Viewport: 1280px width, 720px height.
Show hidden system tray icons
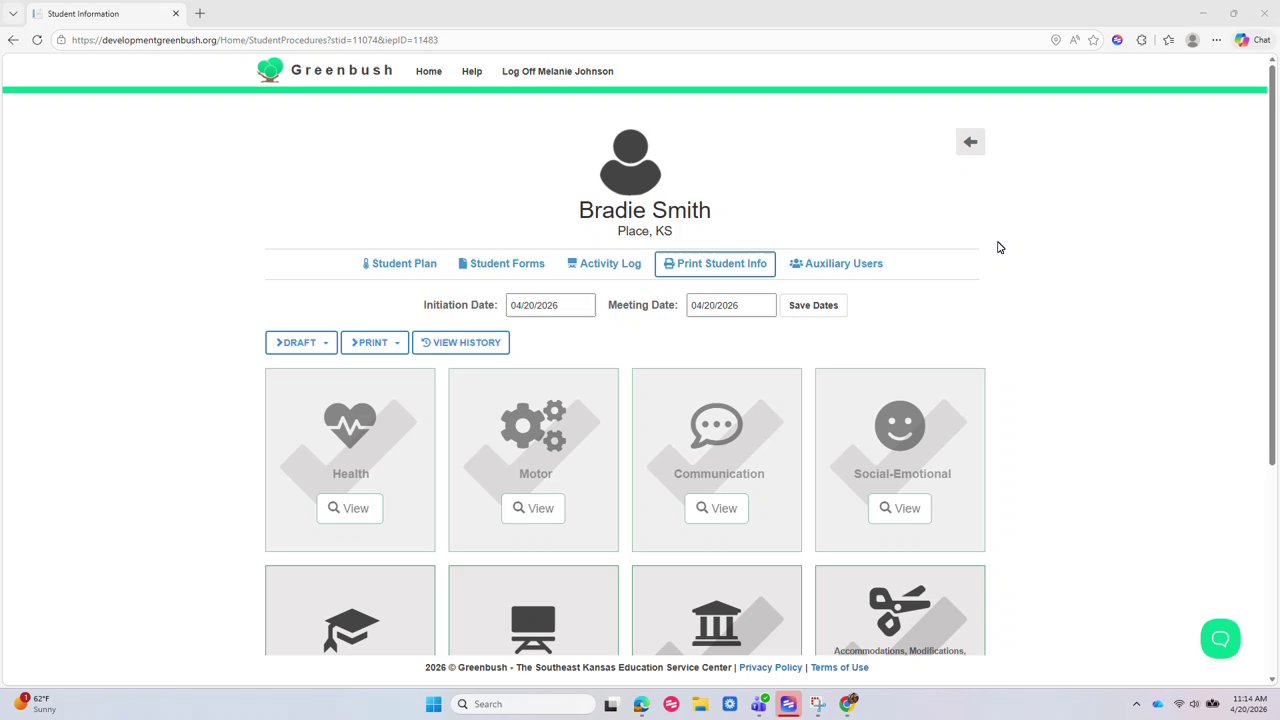1136,704
